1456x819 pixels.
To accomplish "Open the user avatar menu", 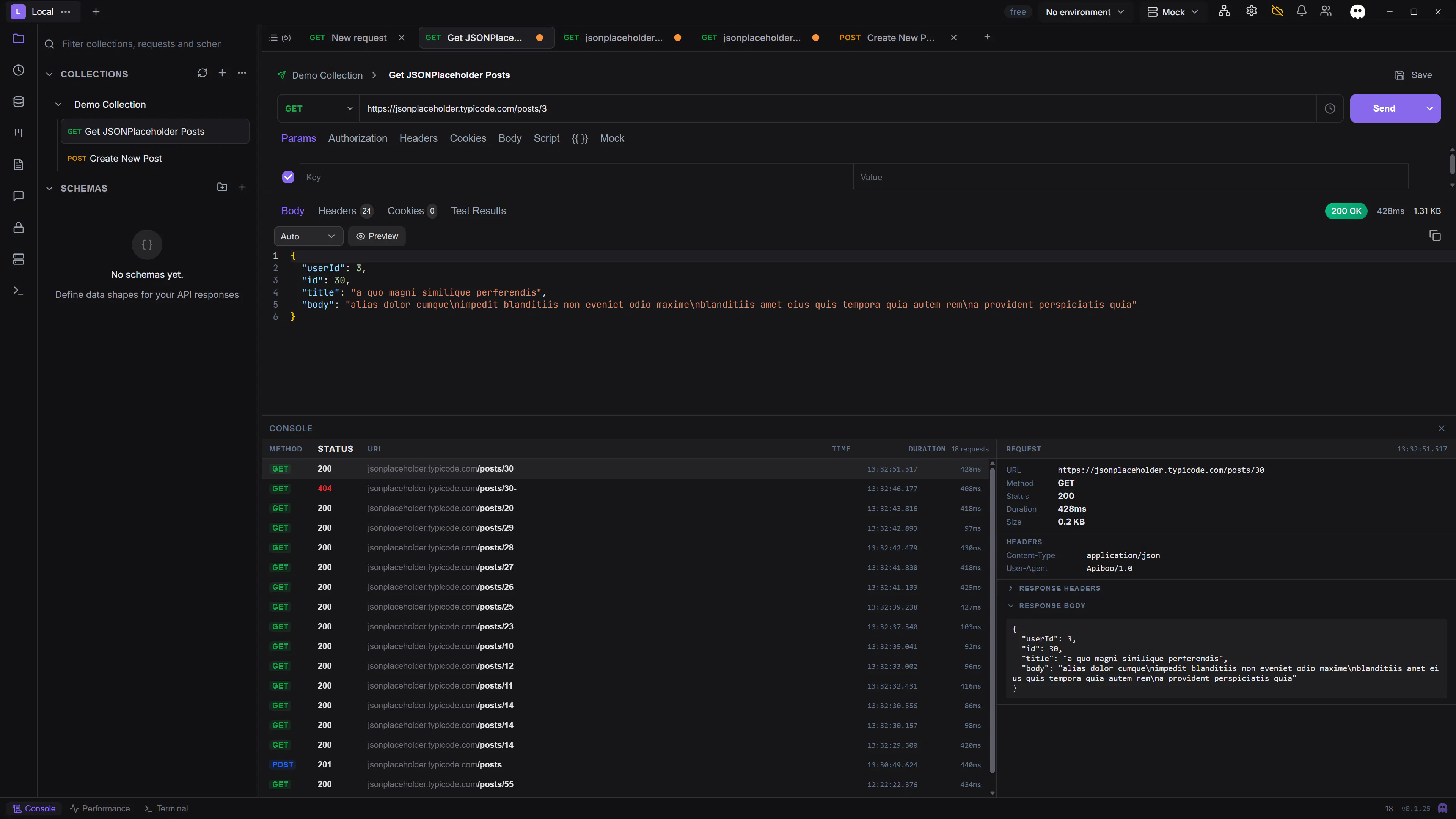I will pos(1358,12).
